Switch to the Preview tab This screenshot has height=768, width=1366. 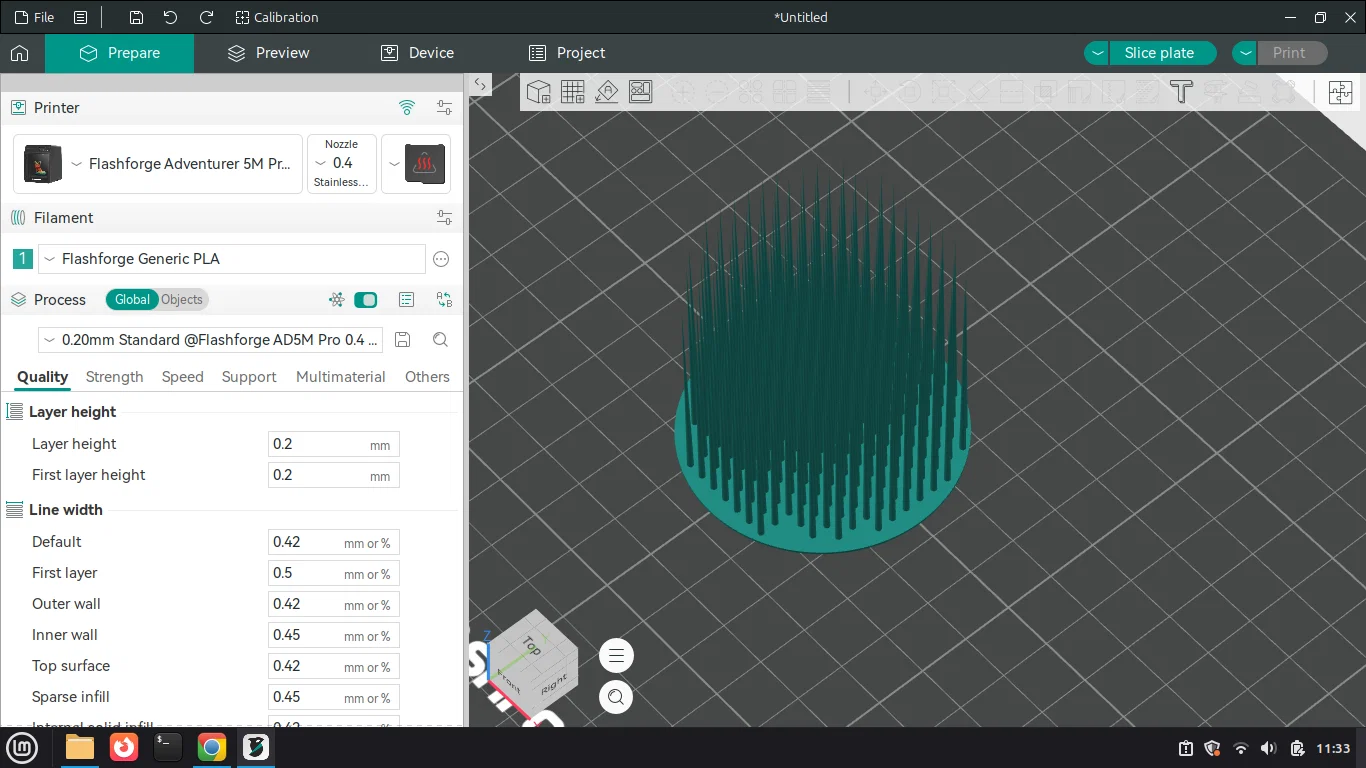(x=268, y=53)
